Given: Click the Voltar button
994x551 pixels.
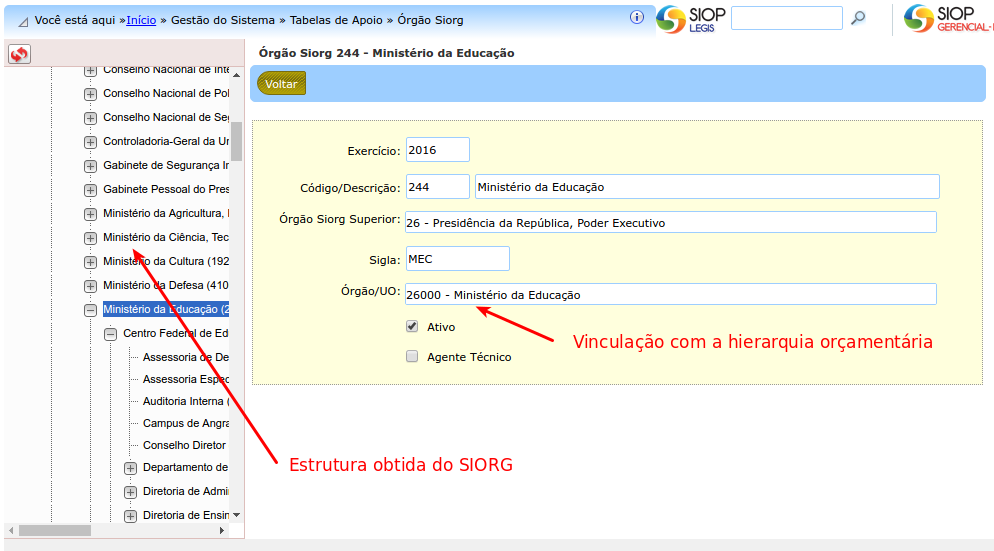Looking at the screenshot, I should pyautogui.click(x=281, y=84).
